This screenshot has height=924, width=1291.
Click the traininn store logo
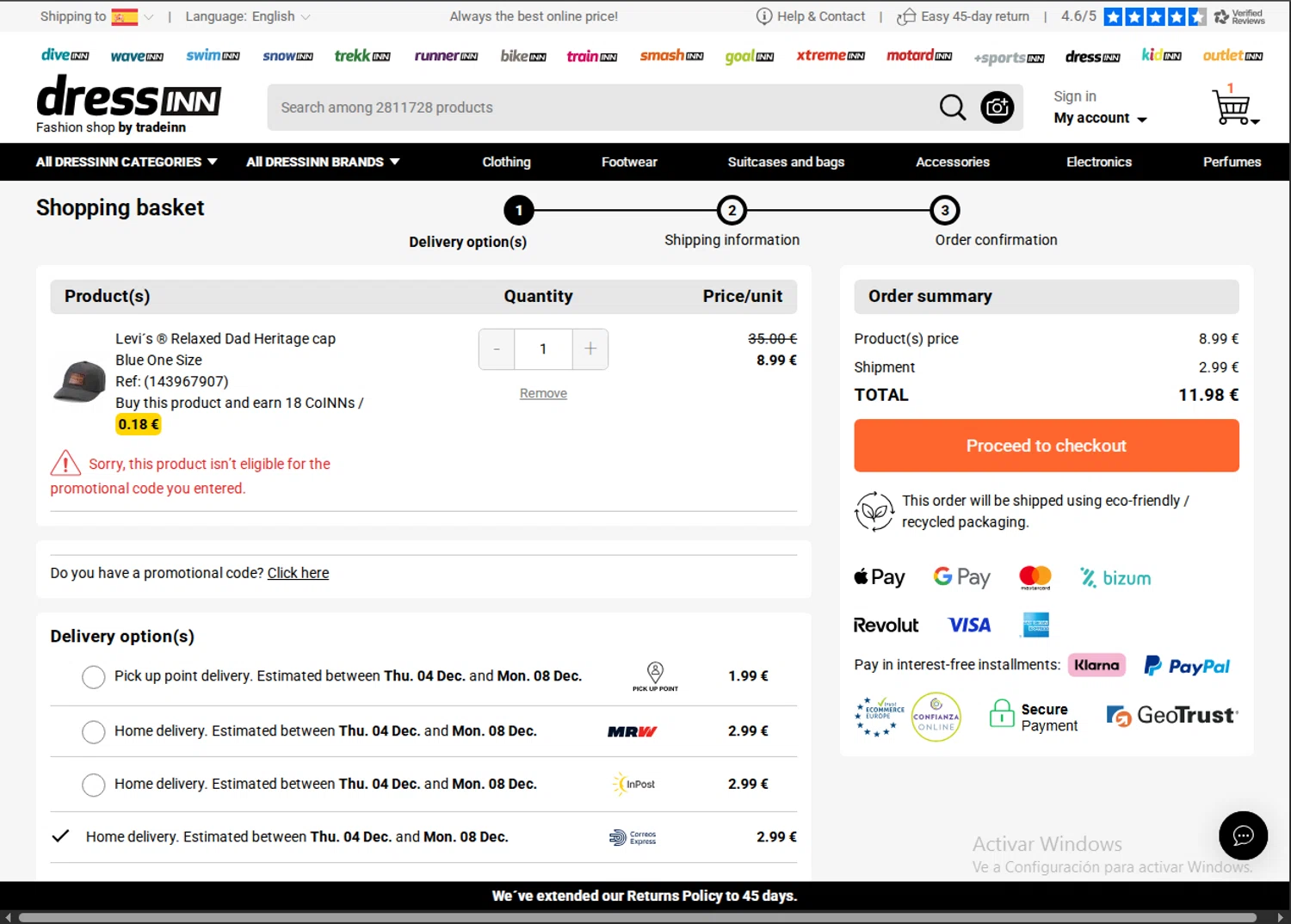[592, 56]
